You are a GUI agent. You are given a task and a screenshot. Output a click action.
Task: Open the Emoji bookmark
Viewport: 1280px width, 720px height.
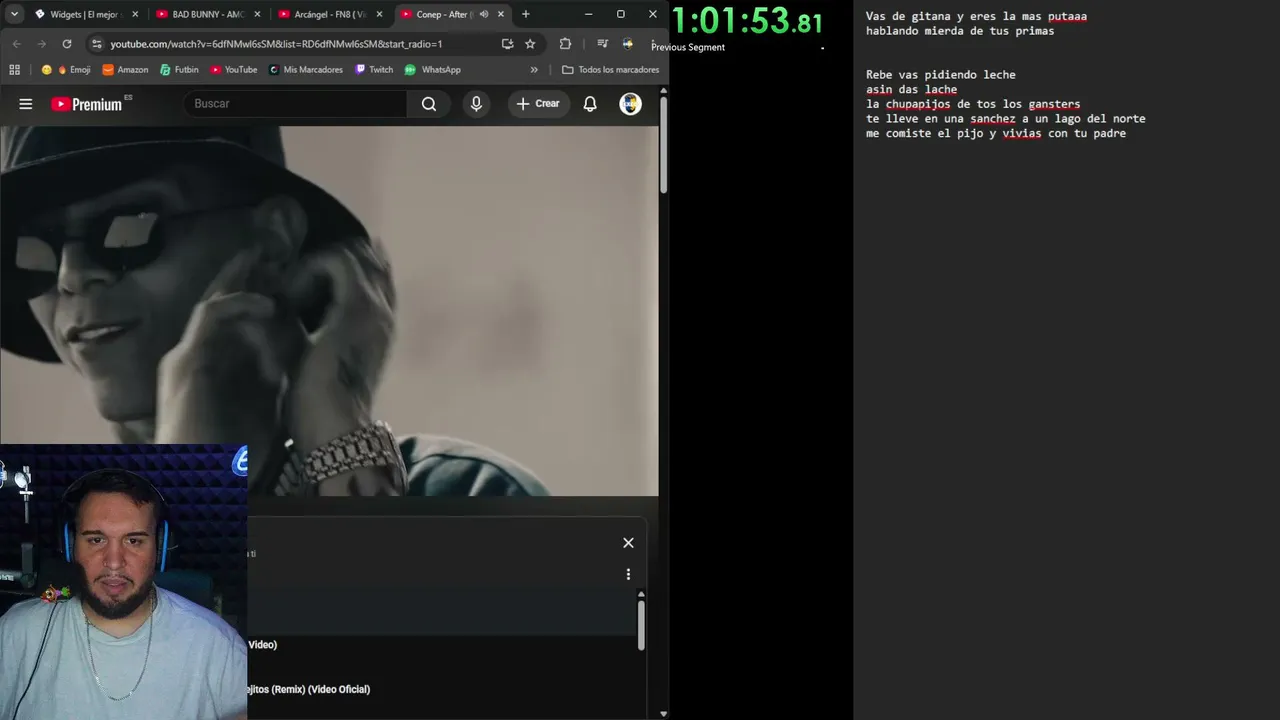click(x=66, y=70)
